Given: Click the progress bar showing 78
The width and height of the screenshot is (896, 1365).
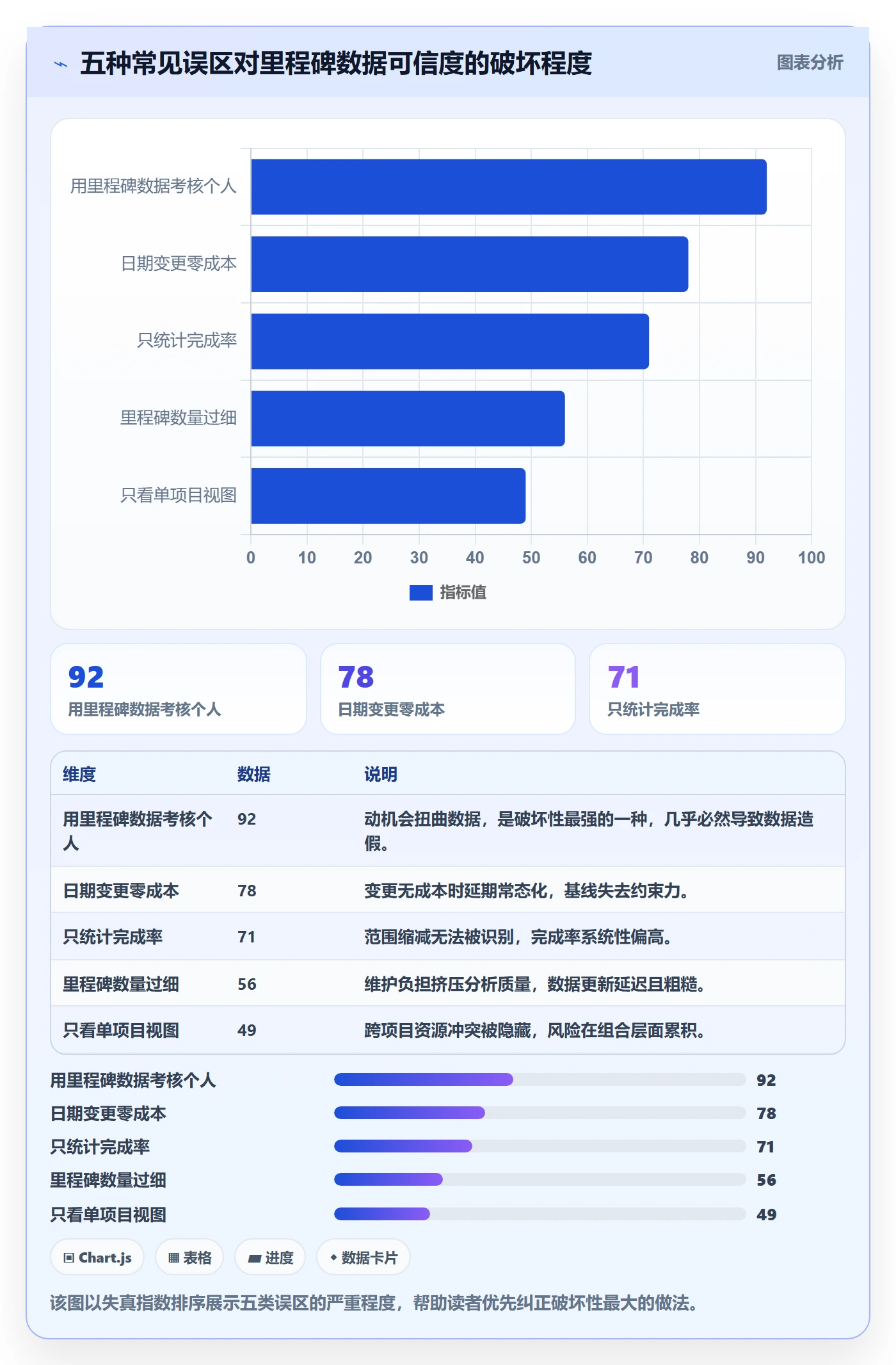Looking at the screenshot, I should pos(540,1113).
